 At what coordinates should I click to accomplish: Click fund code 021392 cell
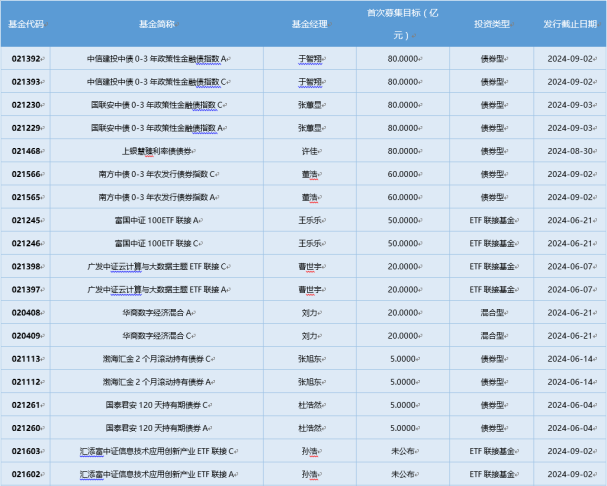pyautogui.click(x=25, y=59)
